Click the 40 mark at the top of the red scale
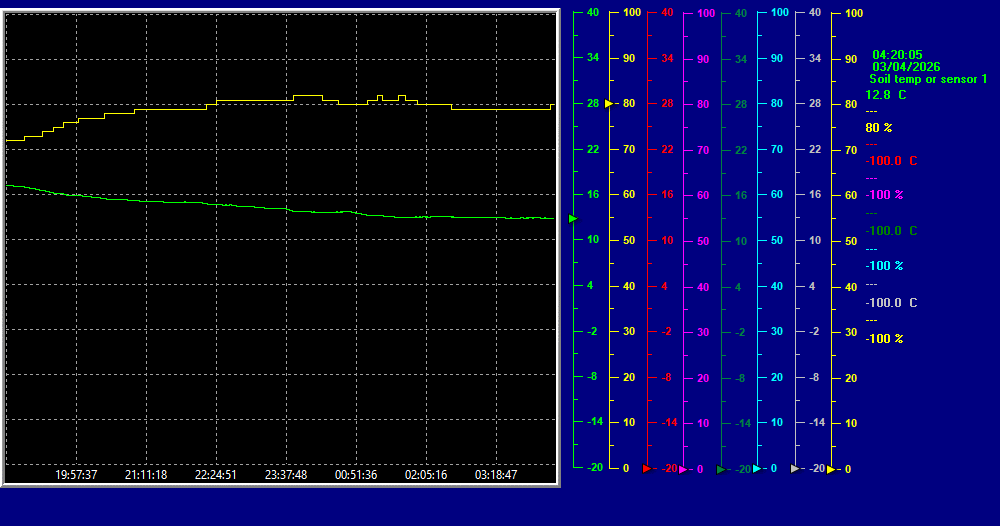 (x=667, y=13)
